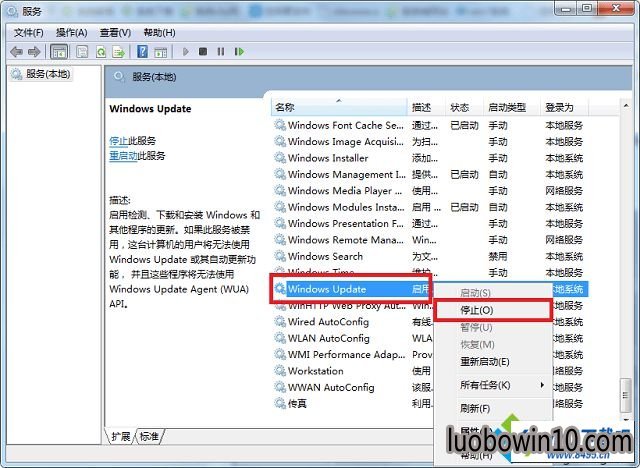Screen dimensions: 640x468
Task: Expand the 所有任务(K) submenu
Action: point(493,385)
